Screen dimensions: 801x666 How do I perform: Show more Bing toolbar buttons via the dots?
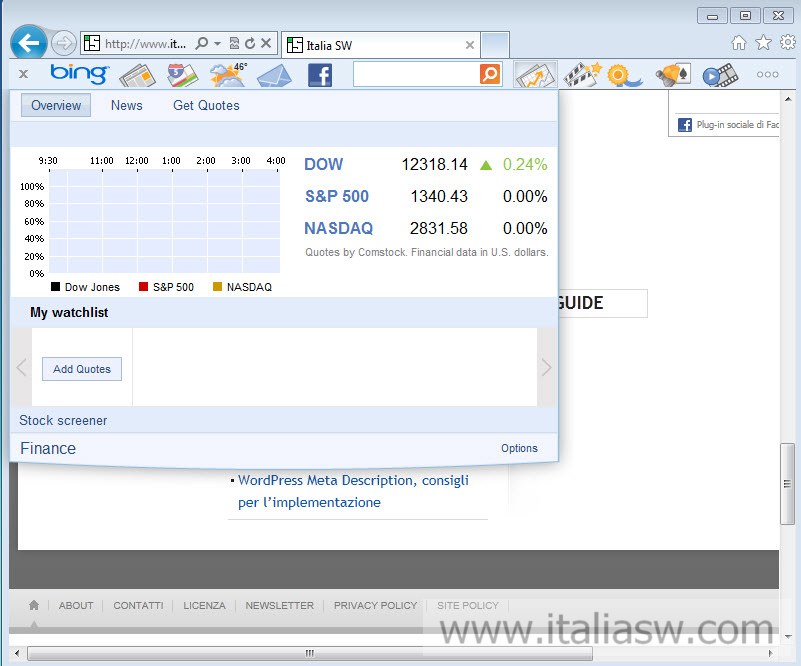pyautogui.click(x=768, y=75)
